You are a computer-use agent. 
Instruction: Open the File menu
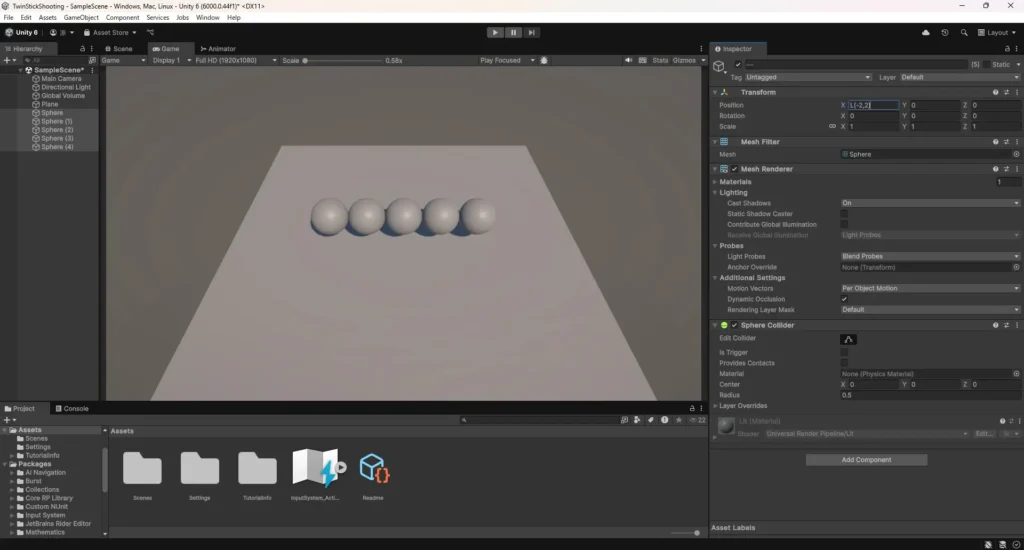[8, 18]
